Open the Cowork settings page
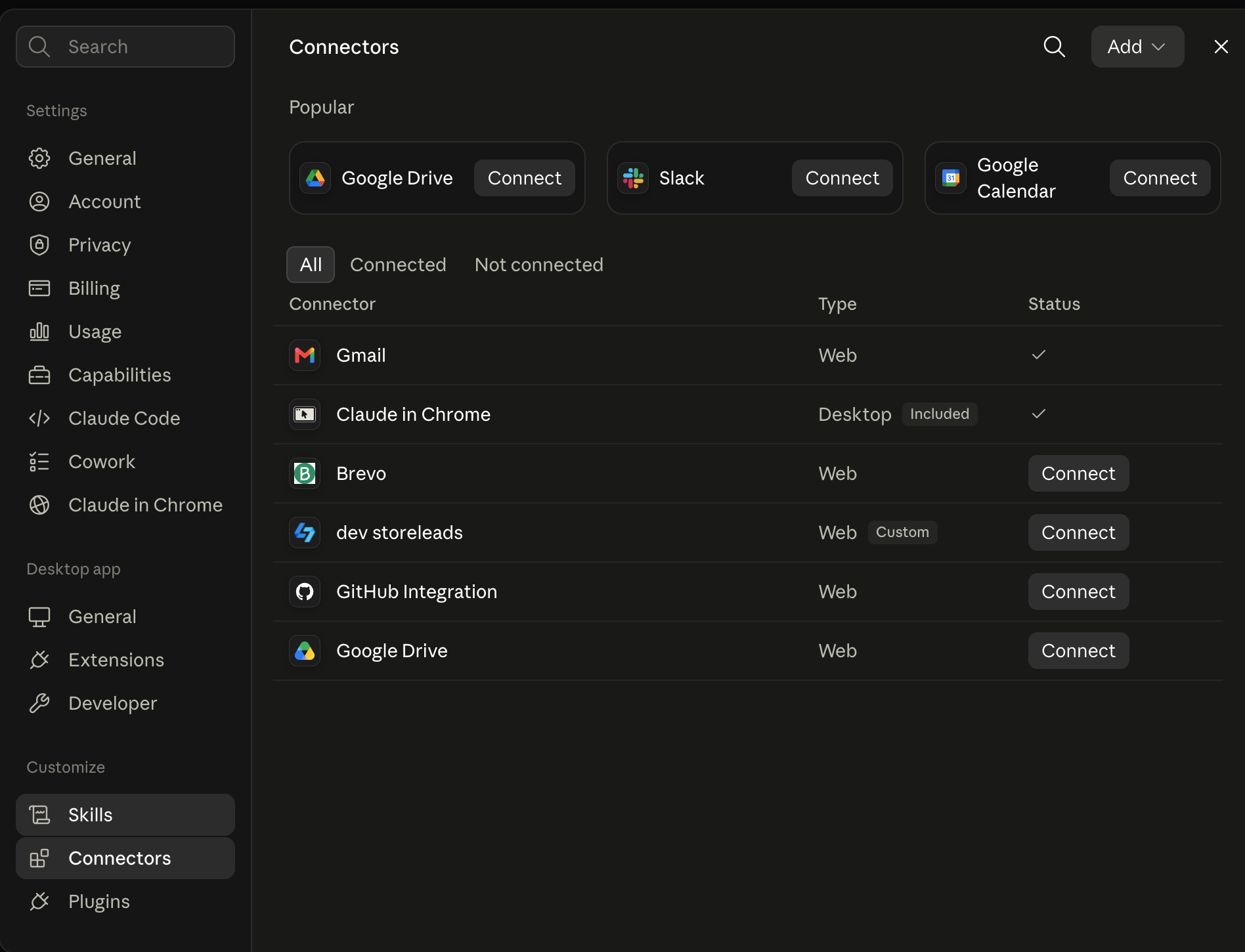This screenshot has width=1245, height=952. (x=125, y=462)
